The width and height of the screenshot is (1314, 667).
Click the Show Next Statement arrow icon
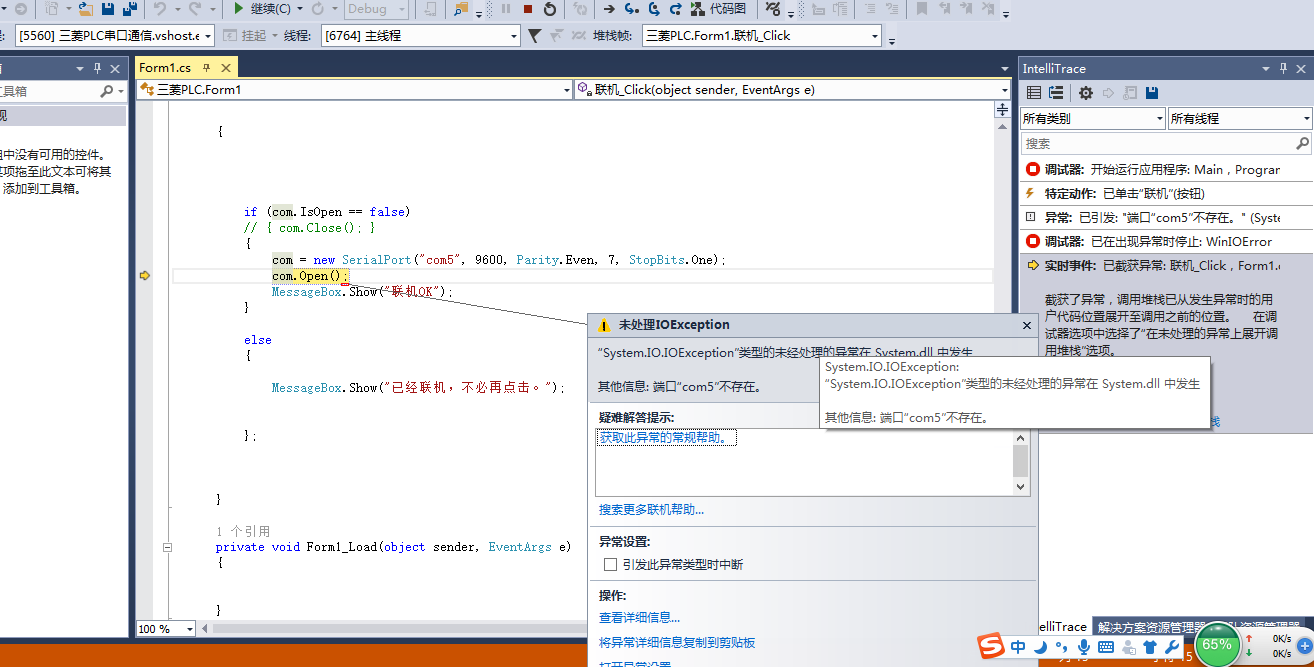click(x=609, y=9)
